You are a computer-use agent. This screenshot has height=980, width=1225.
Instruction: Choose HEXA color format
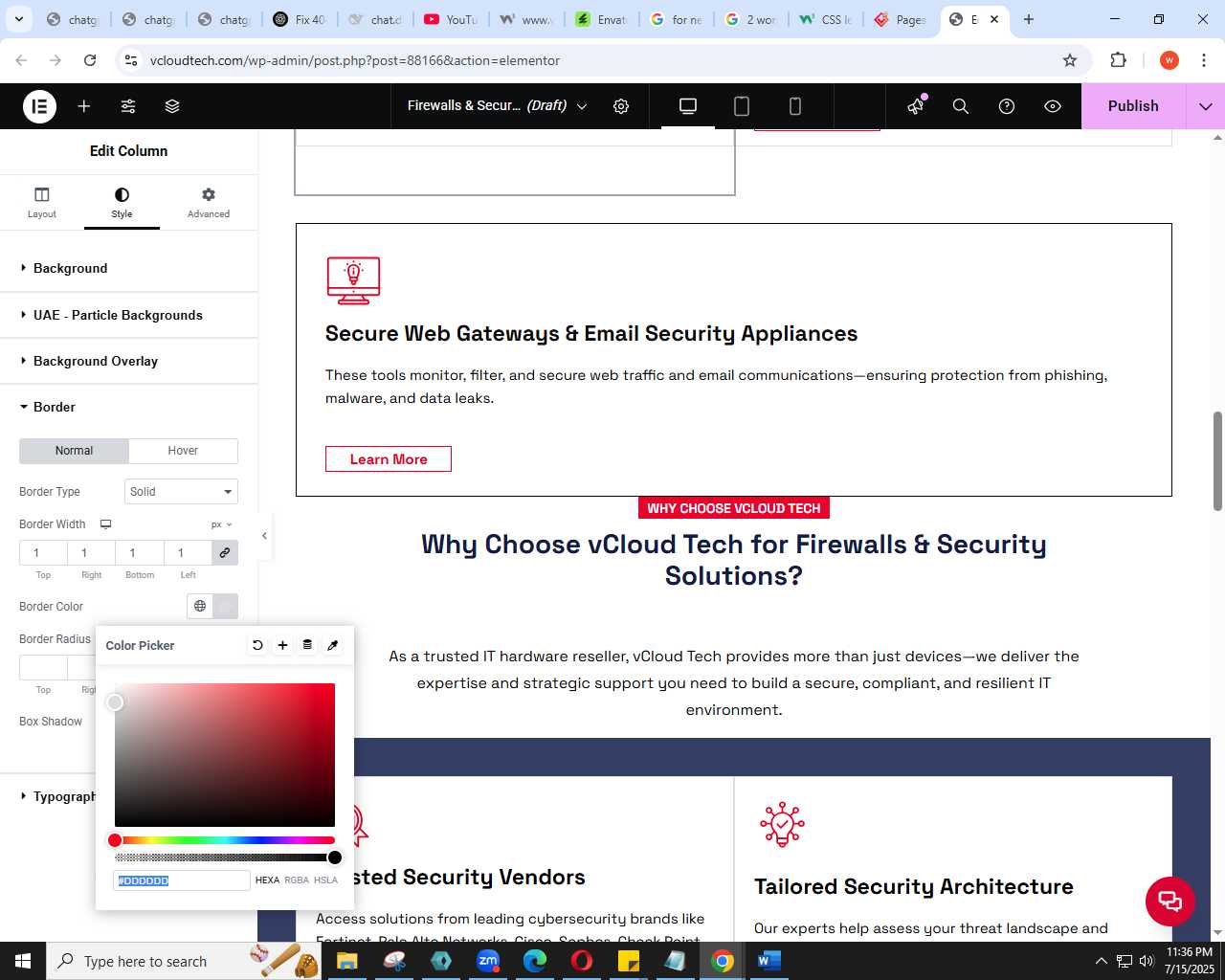click(267, 880)
